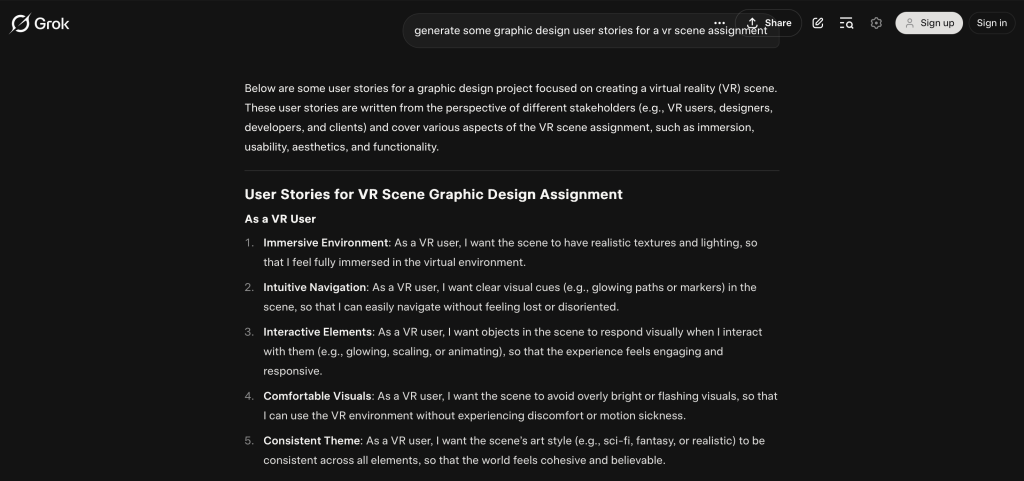Click the intro paragraph starting 'Below are some'
This screenshot has height=481, width=1024.
tap(510, 117)
